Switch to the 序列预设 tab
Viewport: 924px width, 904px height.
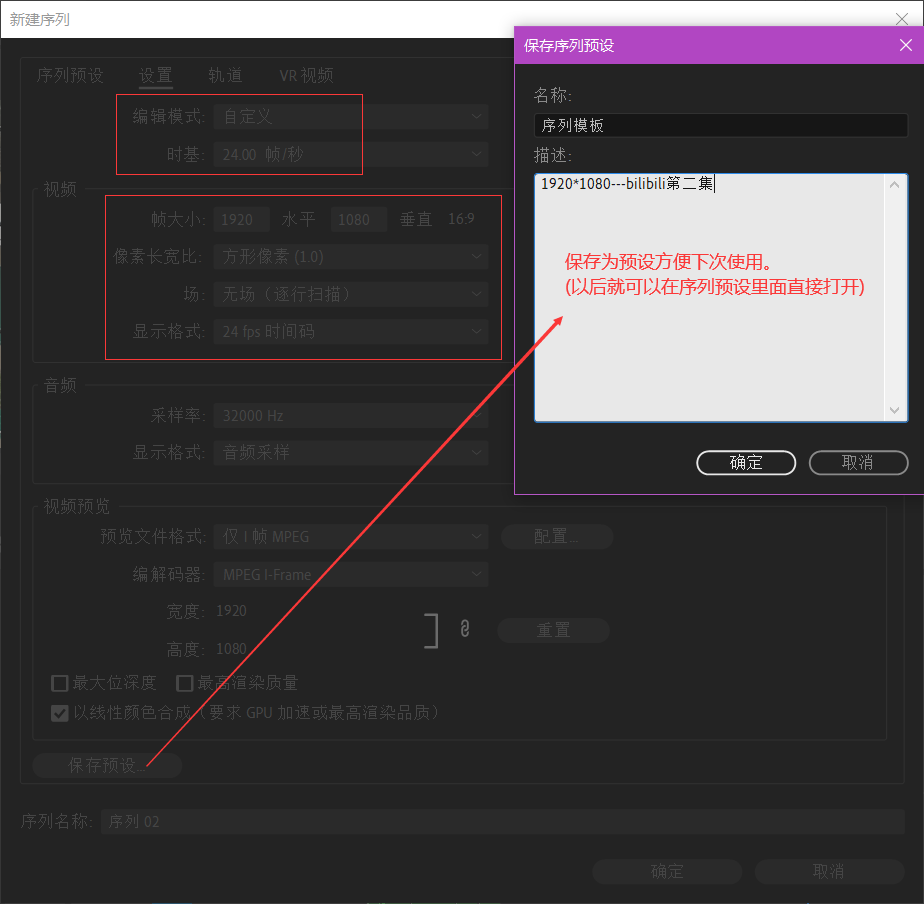70,75
